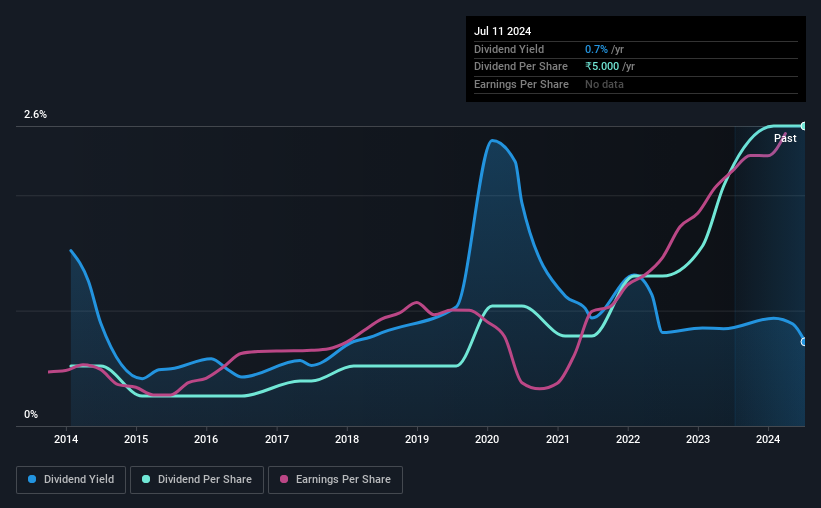The height and width of the screenshot is (508, 821).
Task: Click the No data earnings value
Action: (x=604, y=84)
